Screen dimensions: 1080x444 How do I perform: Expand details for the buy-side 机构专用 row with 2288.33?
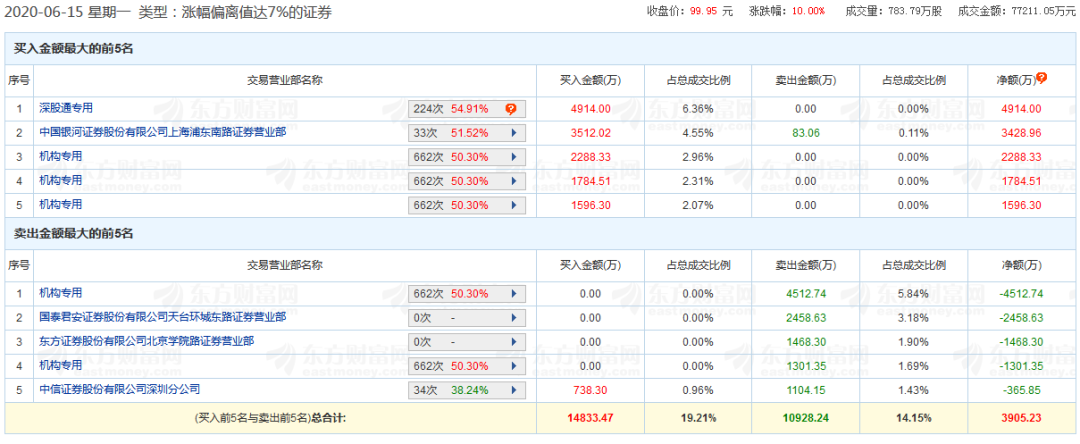coord(514,157)
